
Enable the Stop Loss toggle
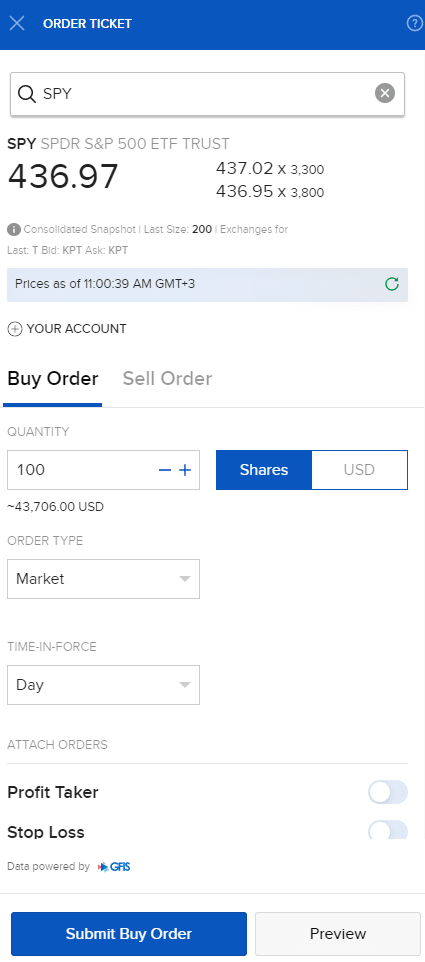388,830
